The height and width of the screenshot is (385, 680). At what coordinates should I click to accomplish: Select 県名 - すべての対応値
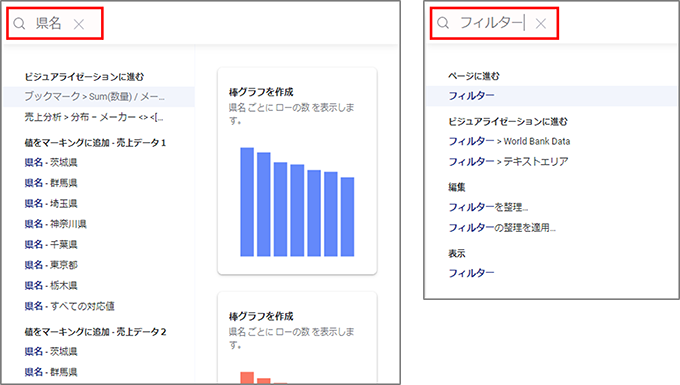[x=69, y=306]
